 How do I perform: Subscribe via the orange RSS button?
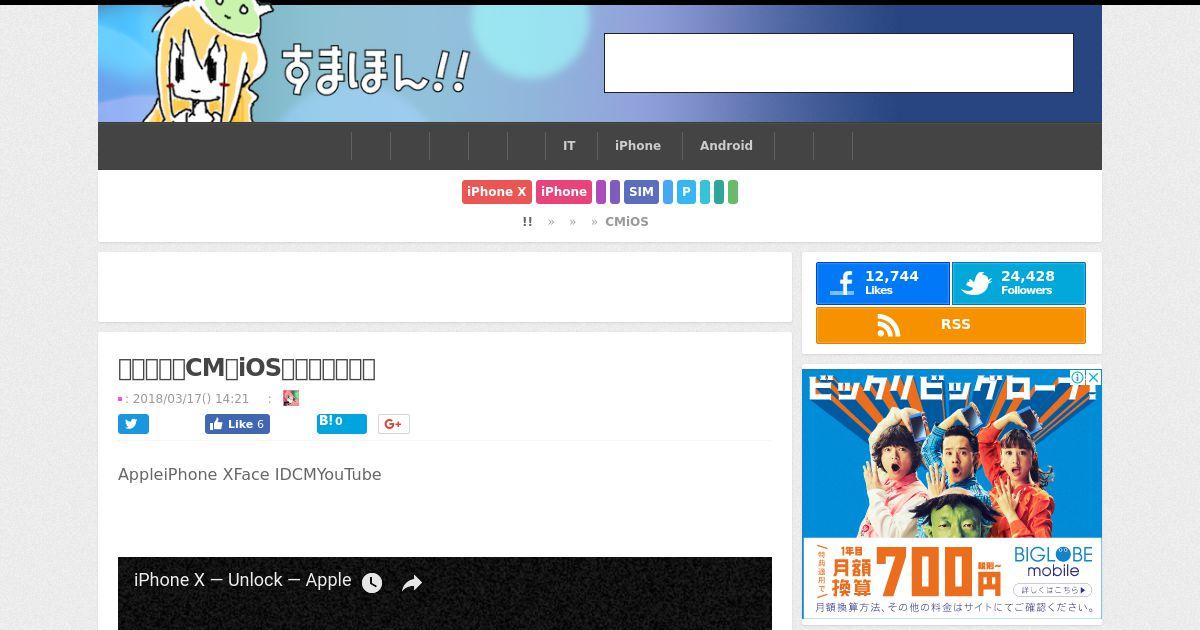pyautogui.click(x=951, y=325)
